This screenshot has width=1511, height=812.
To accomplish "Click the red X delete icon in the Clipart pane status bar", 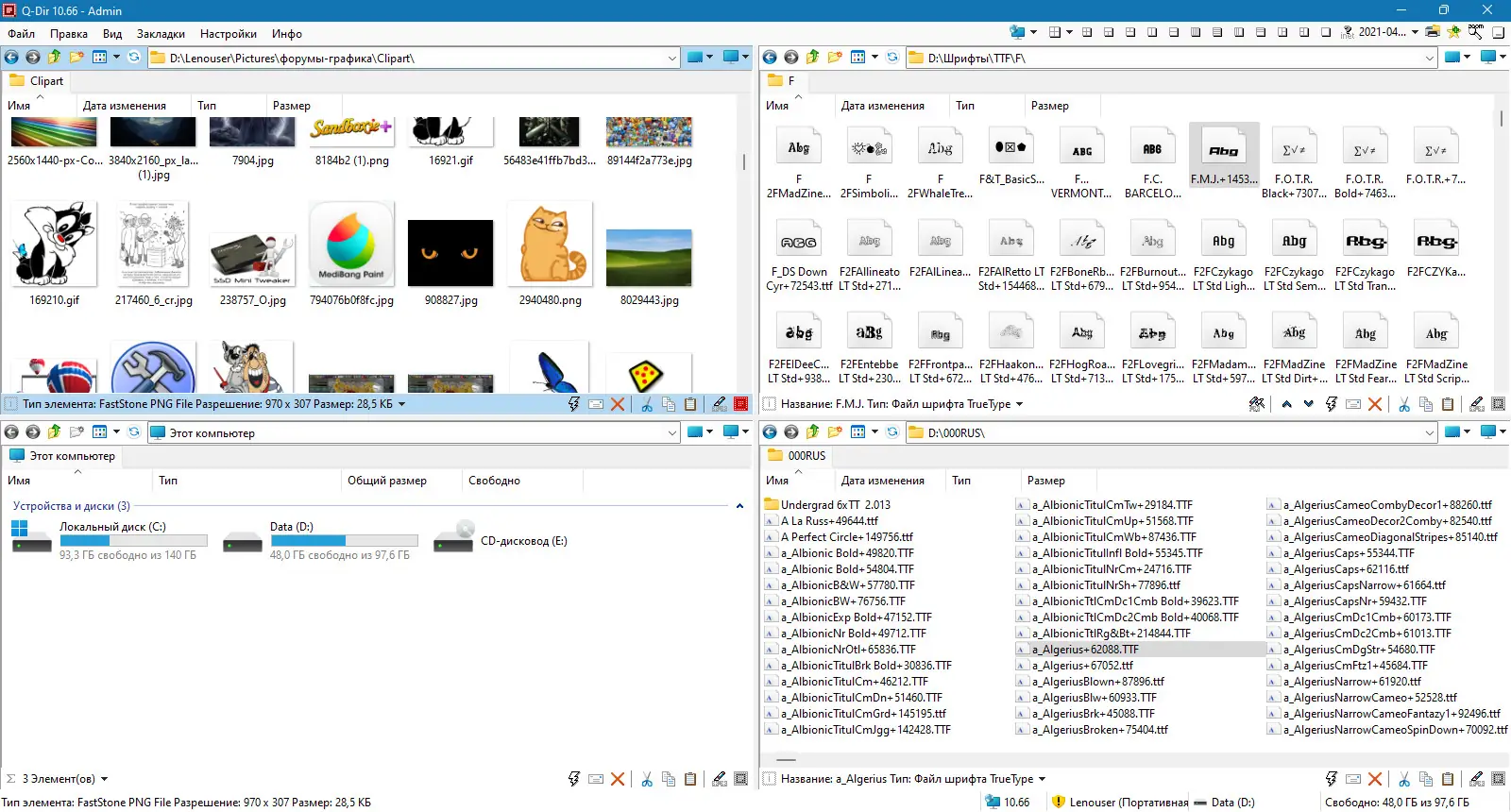I will (618, 404).
